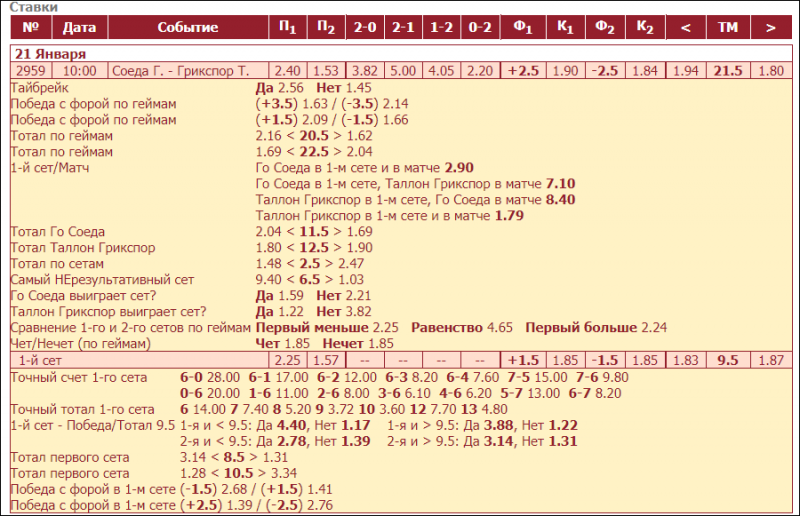Select match handicap odds 1.90
This screenshot has height=516, width=800.
[x=565, y=70]
